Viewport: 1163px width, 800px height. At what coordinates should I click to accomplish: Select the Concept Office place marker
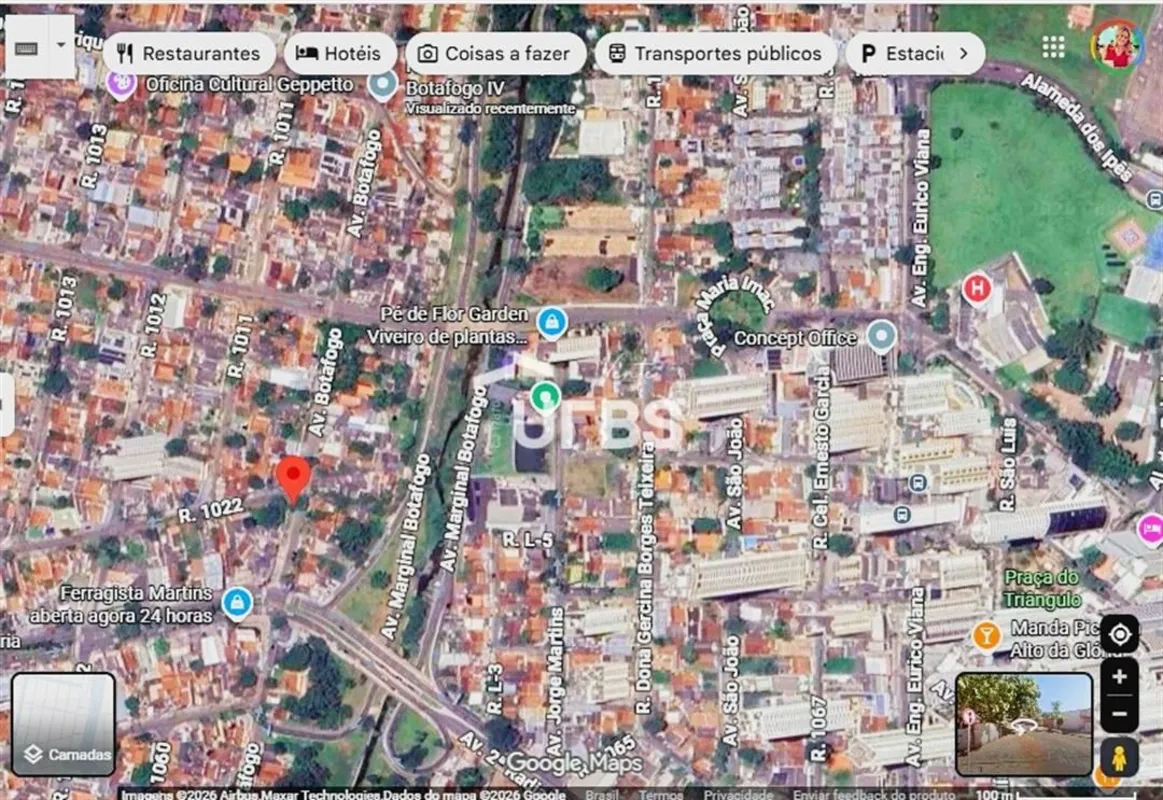(x=881, y=336)
